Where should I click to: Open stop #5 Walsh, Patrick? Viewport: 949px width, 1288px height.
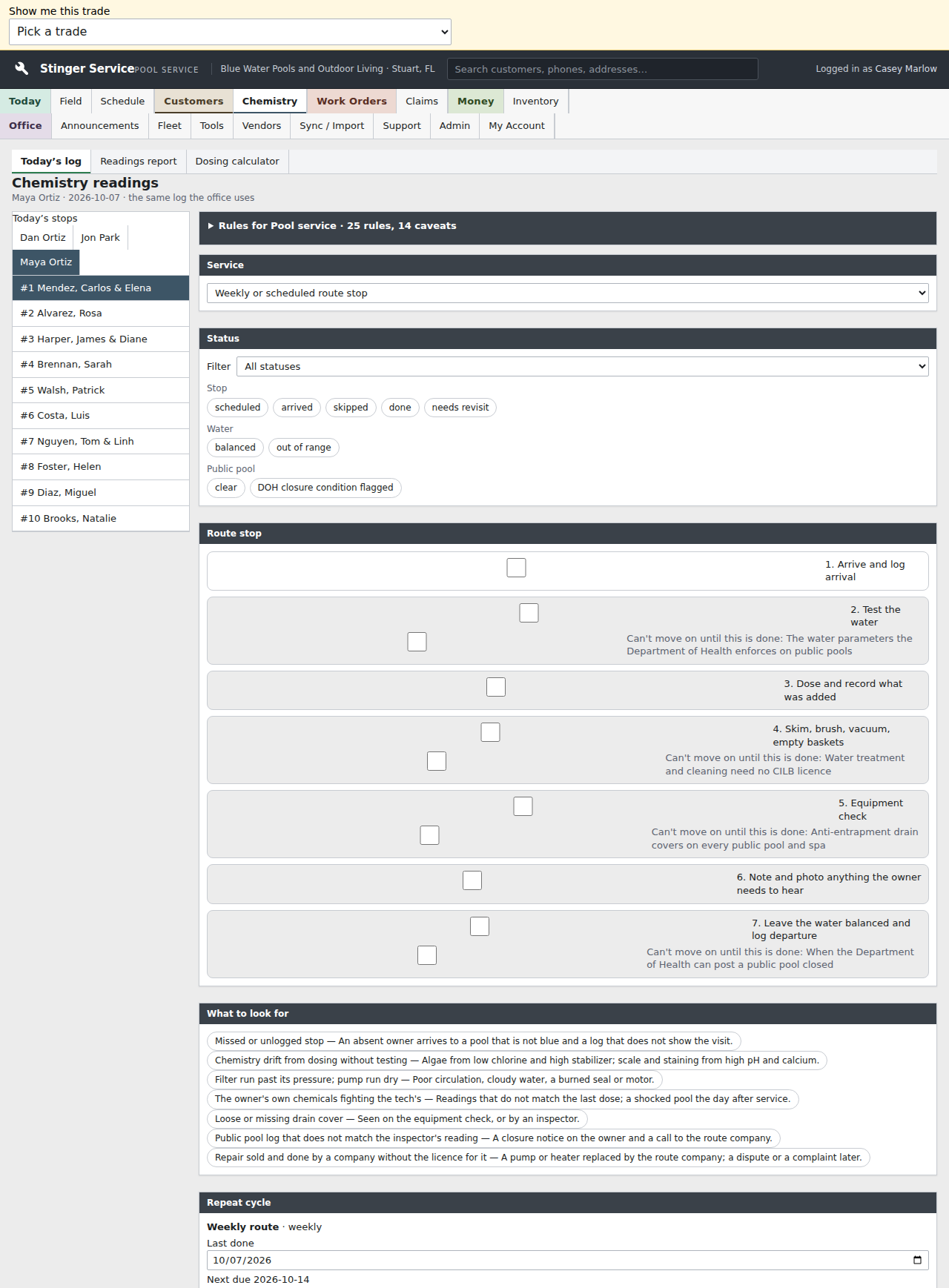pyautogui.click(x=101, y=391)
